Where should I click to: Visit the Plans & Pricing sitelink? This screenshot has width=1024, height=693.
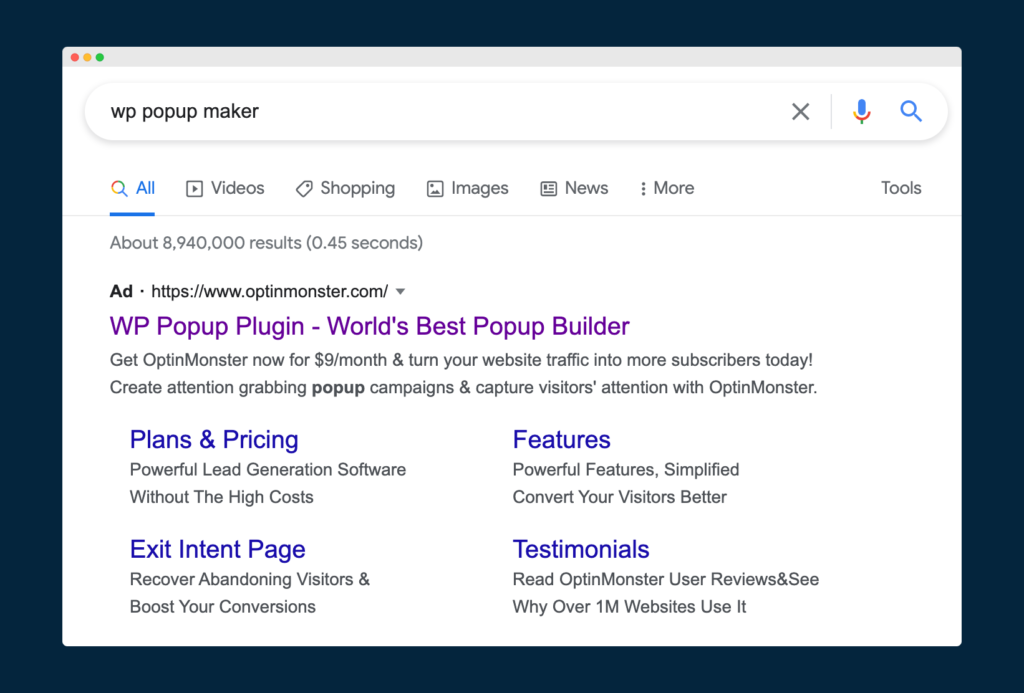[x=214, y=440]
